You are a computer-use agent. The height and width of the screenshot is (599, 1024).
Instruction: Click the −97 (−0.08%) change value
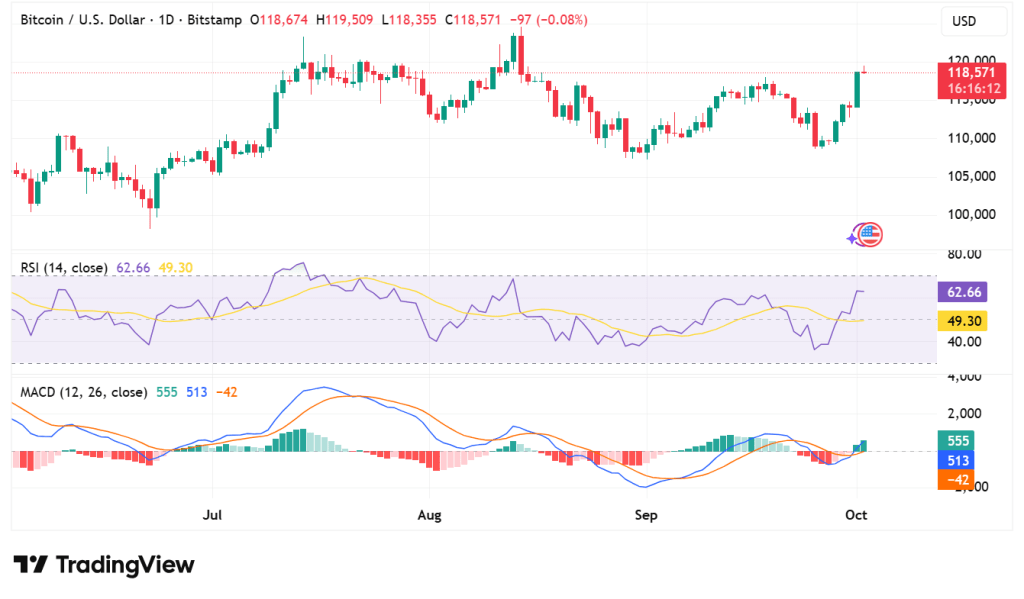click(x=549, y=20)
